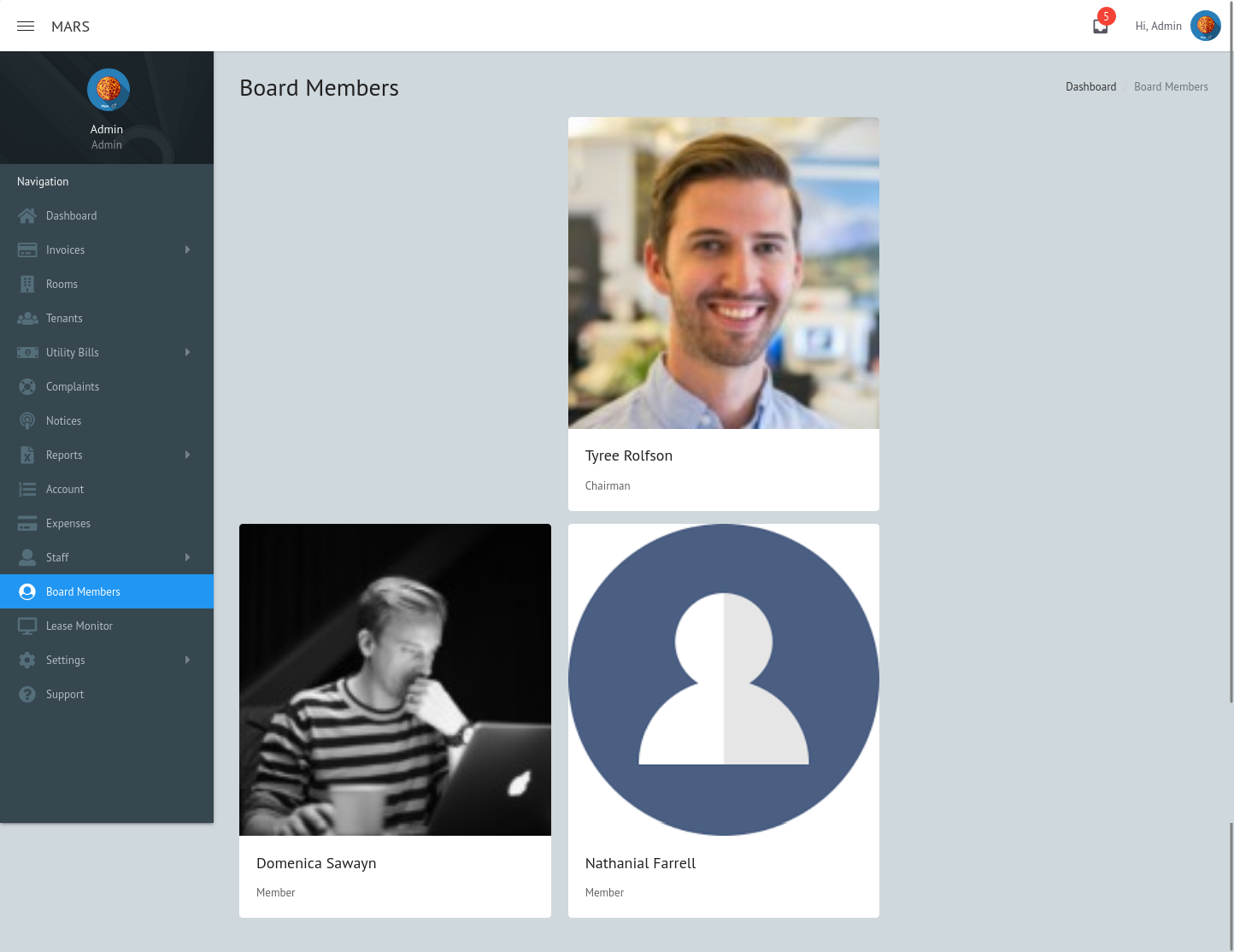Open the notifications inbox icon
This screenshot has width=1234, height=952.
pos(1101,26)
